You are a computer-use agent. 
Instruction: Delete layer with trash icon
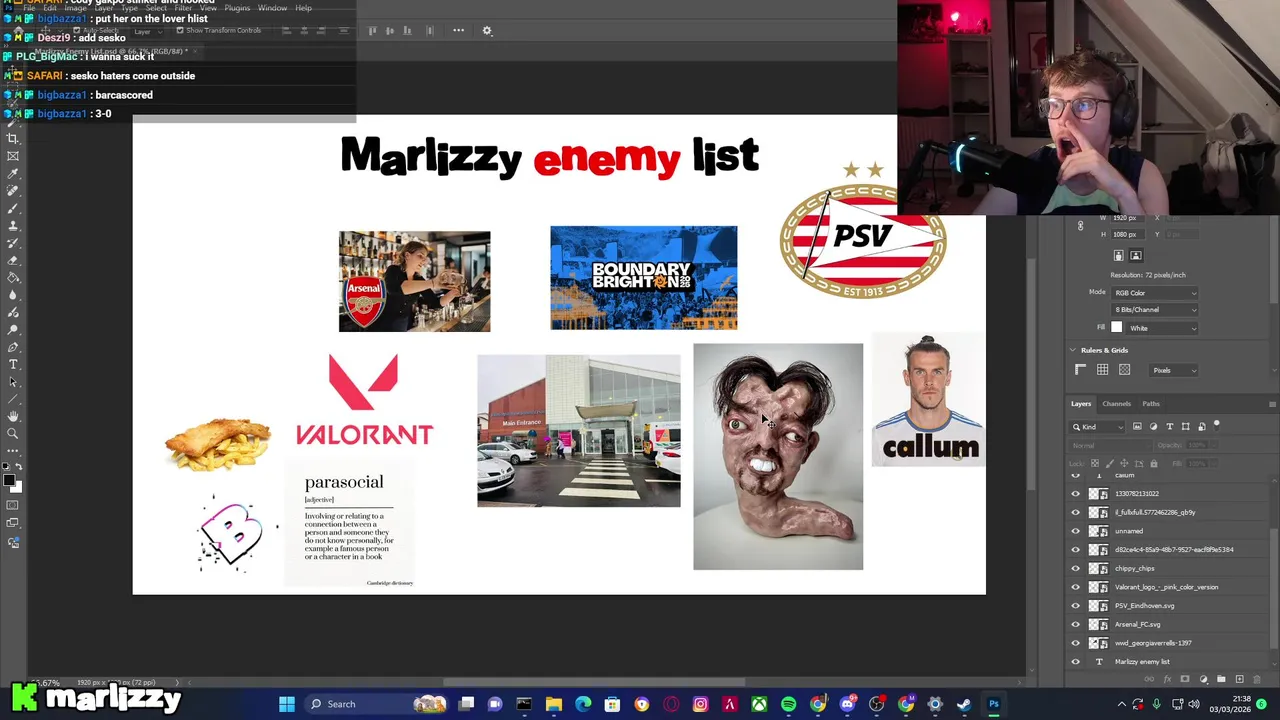coord(1259,680)
